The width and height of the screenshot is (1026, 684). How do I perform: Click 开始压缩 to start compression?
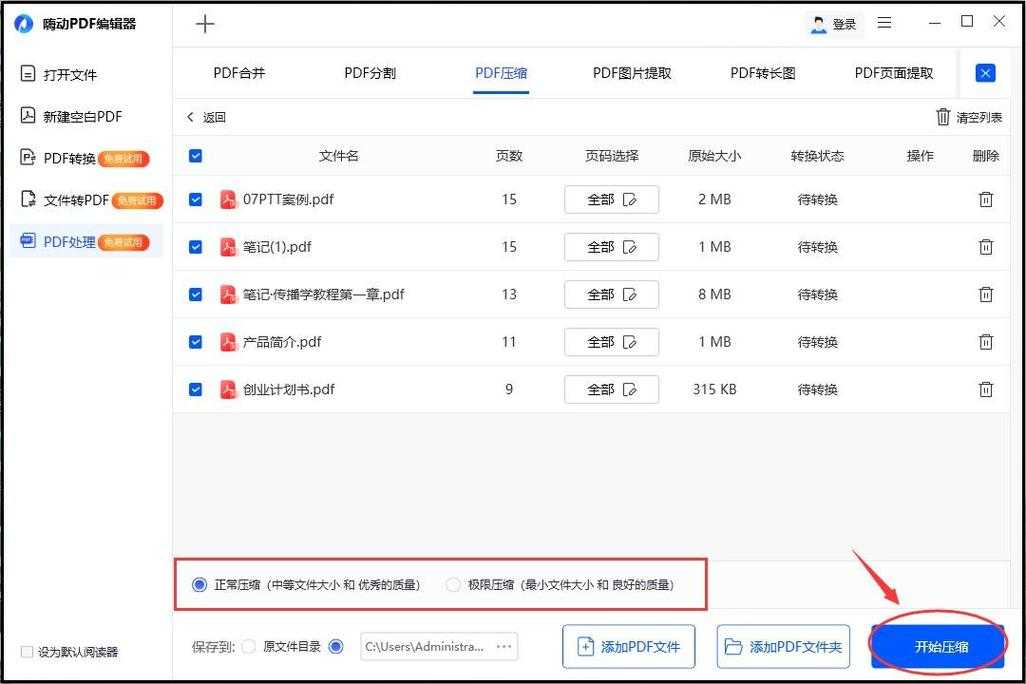tap(937, 646)
